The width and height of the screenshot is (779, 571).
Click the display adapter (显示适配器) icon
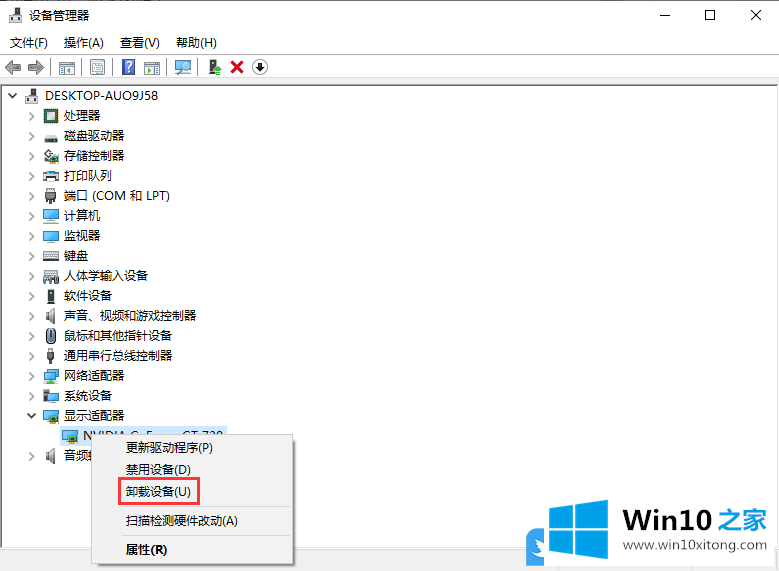pos(51,416)
